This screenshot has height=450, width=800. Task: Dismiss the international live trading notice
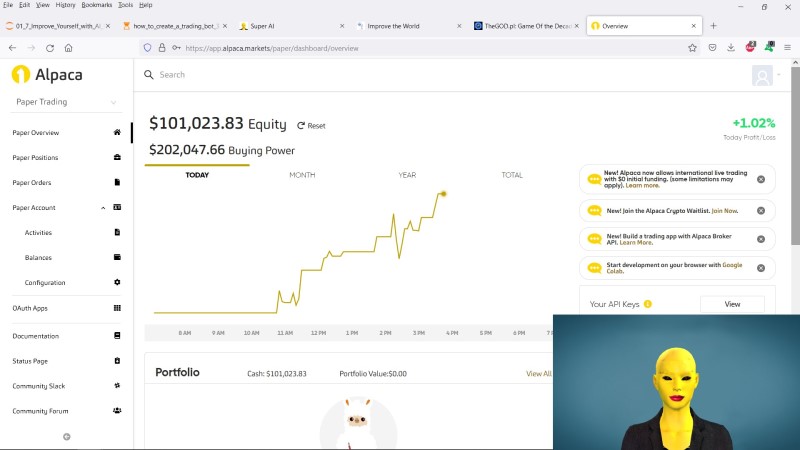pos(761,179)
